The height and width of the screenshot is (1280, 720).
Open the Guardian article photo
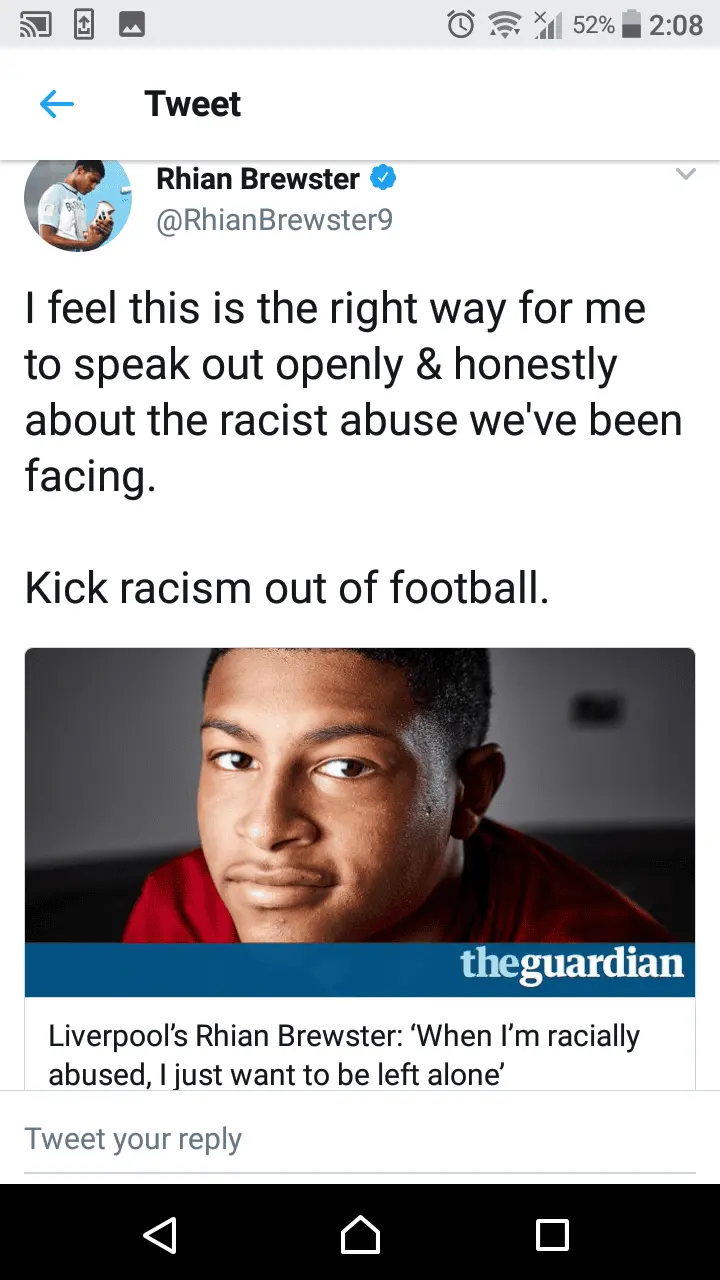360,795
